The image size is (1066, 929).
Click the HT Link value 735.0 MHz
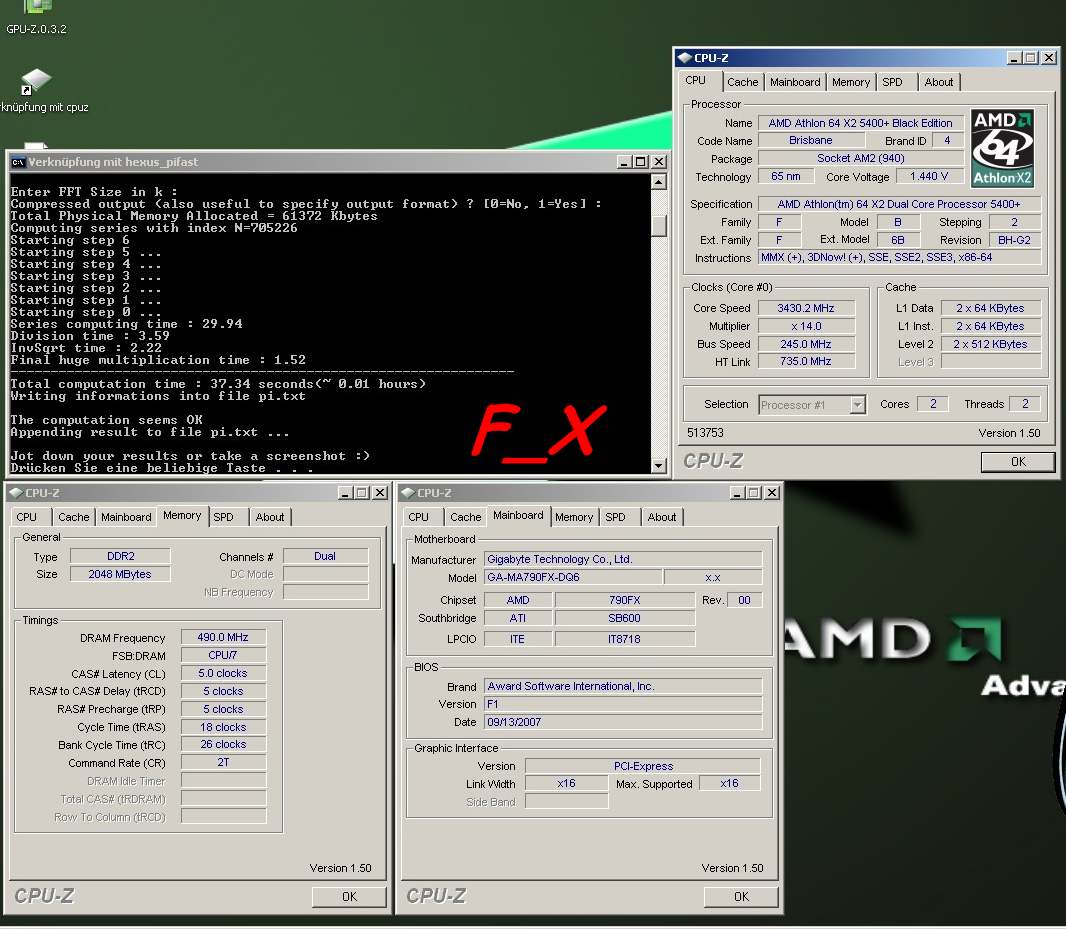[806, 362]
